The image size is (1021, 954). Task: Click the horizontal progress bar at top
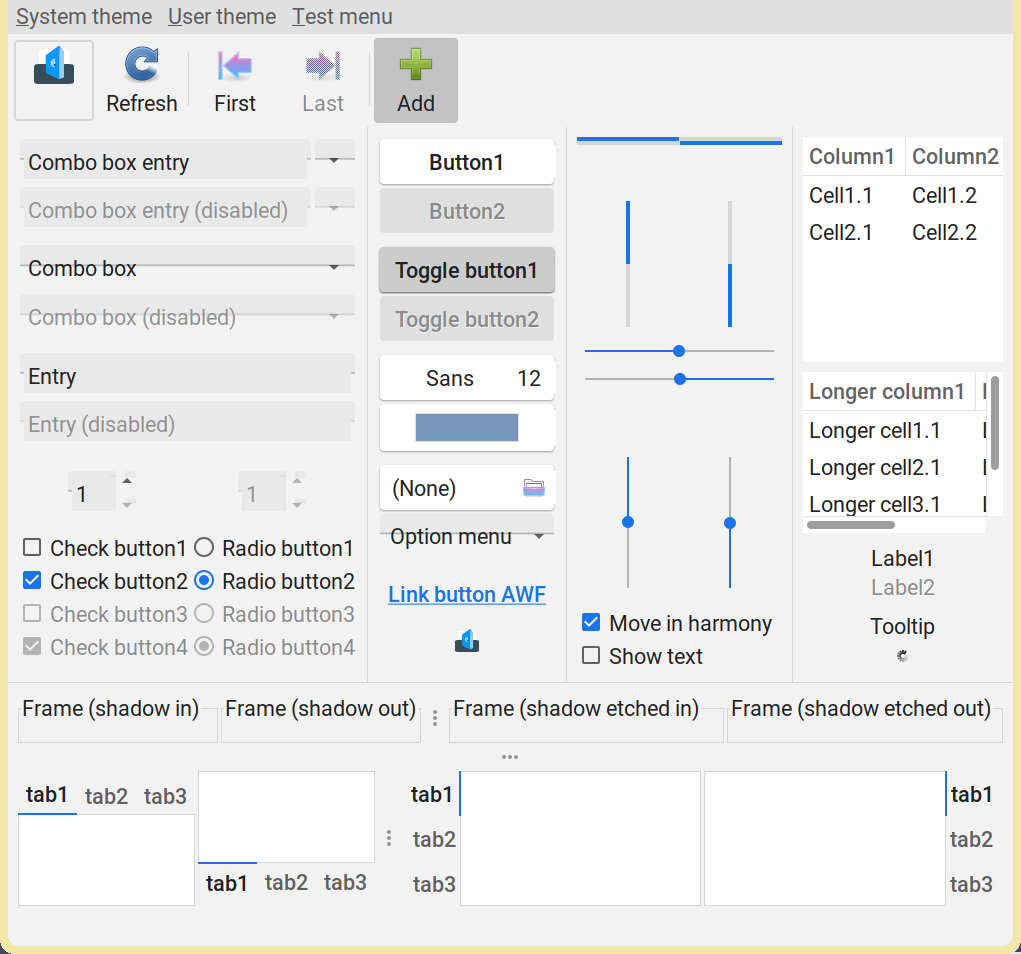click(x=679, y=141)
